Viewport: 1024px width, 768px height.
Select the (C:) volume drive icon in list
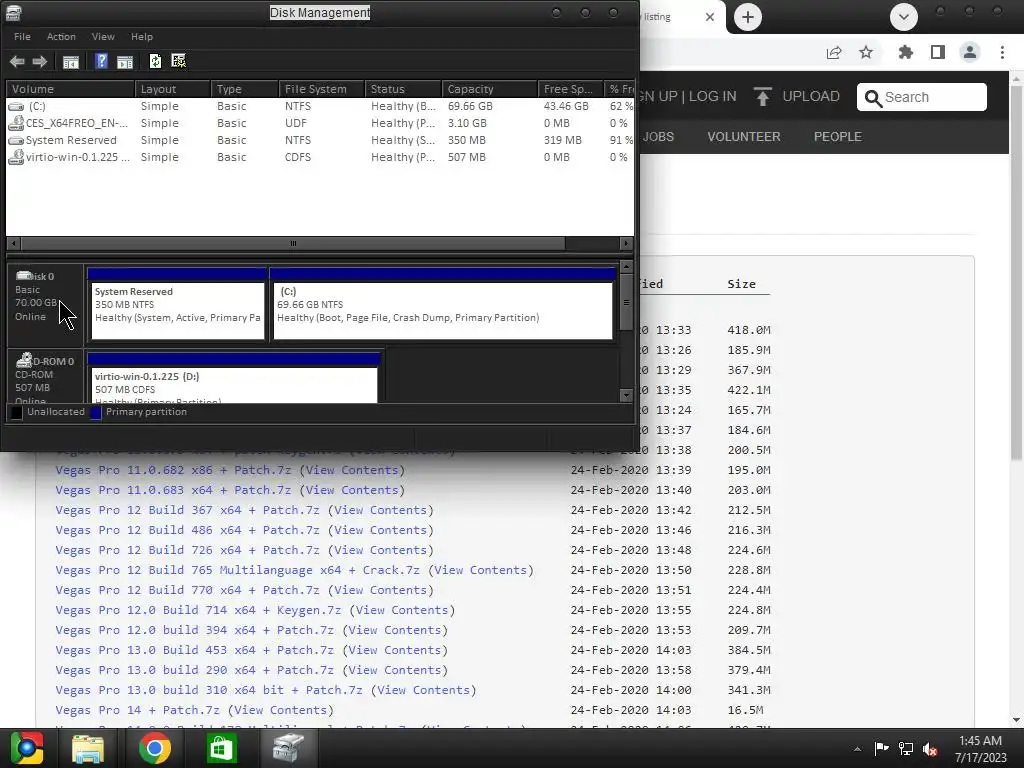(16, 106)
